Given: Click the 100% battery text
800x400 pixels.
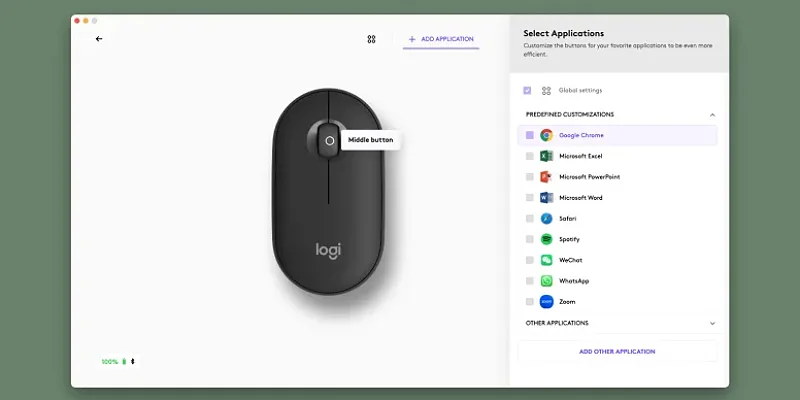Looking at the screenshot, I should click(x=110, y=362).
